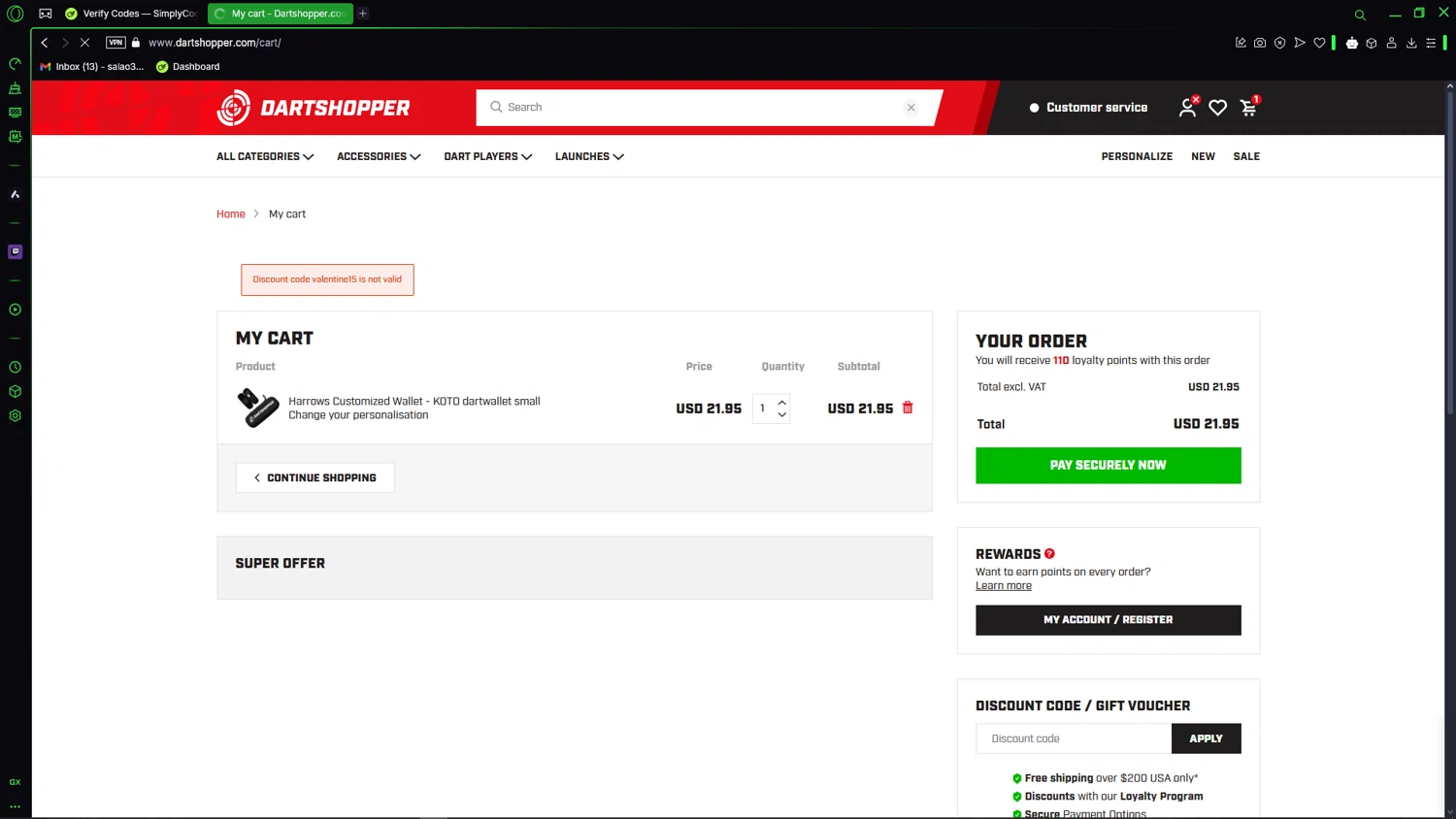
Task: Increase quantity with up arrow
Action: [x=781, y=402]
